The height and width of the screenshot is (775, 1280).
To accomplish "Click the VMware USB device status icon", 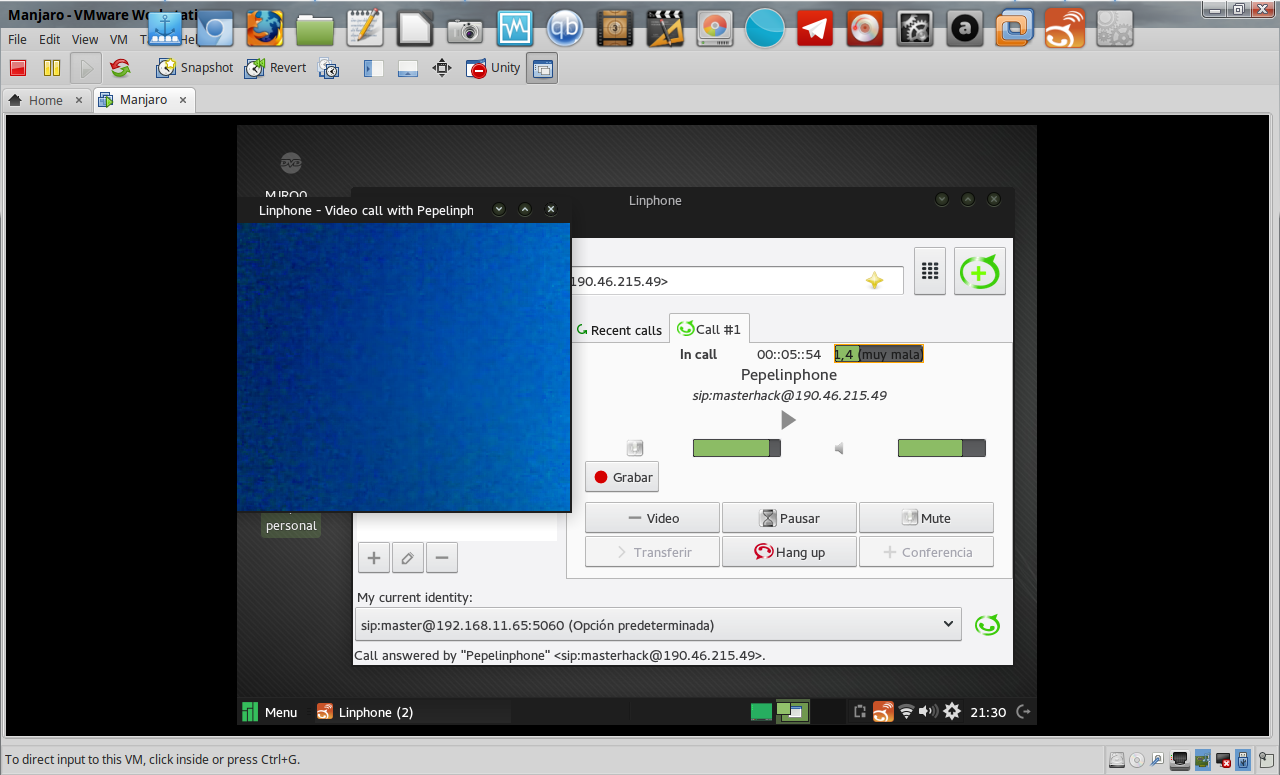I will [x=1243, y=760].
